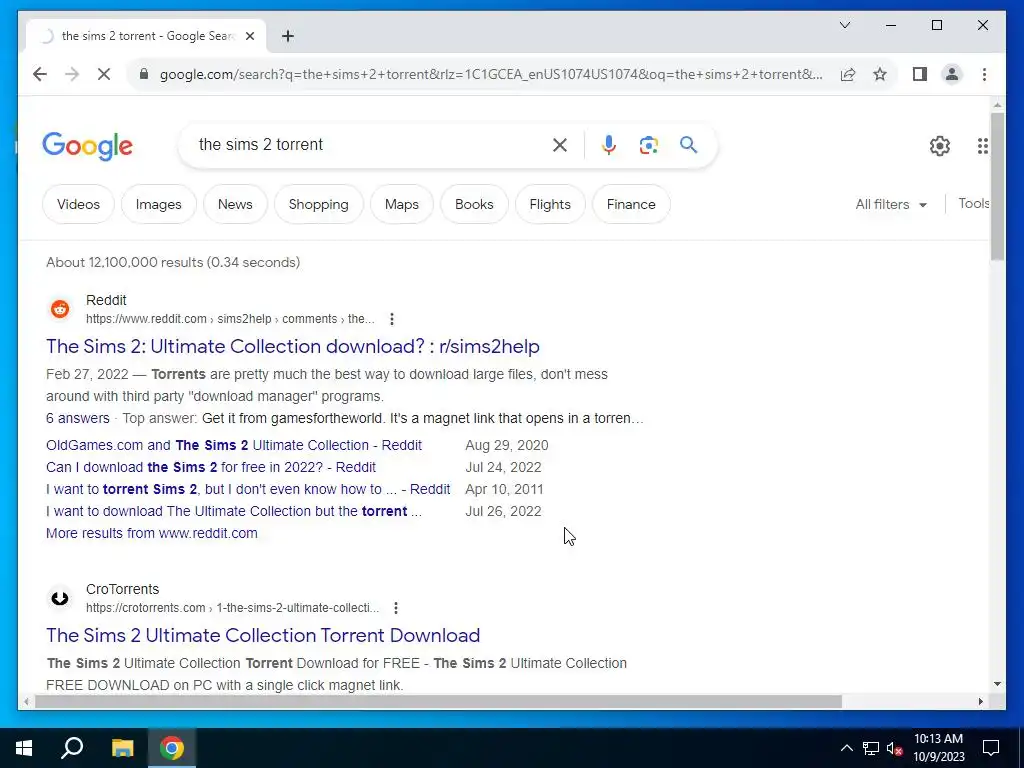Open 'OldGames.com and The Sims 2' link
1024x768 pixels.
tap(234, 445)
